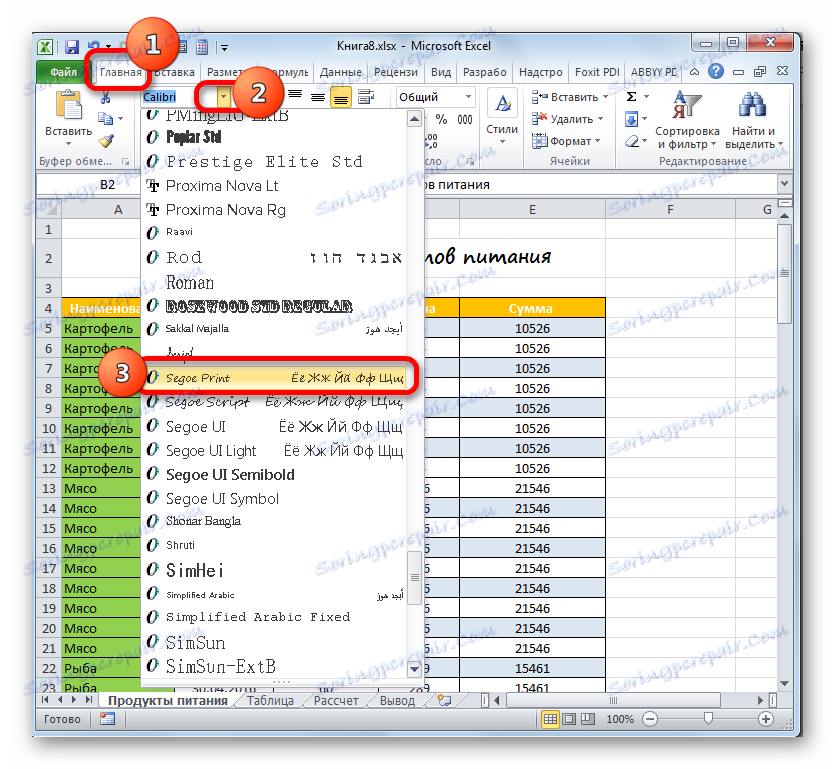The image size is (835, 769).
Task: Choose Proxima Nova Rg font
Action: (x=275, y=210)
